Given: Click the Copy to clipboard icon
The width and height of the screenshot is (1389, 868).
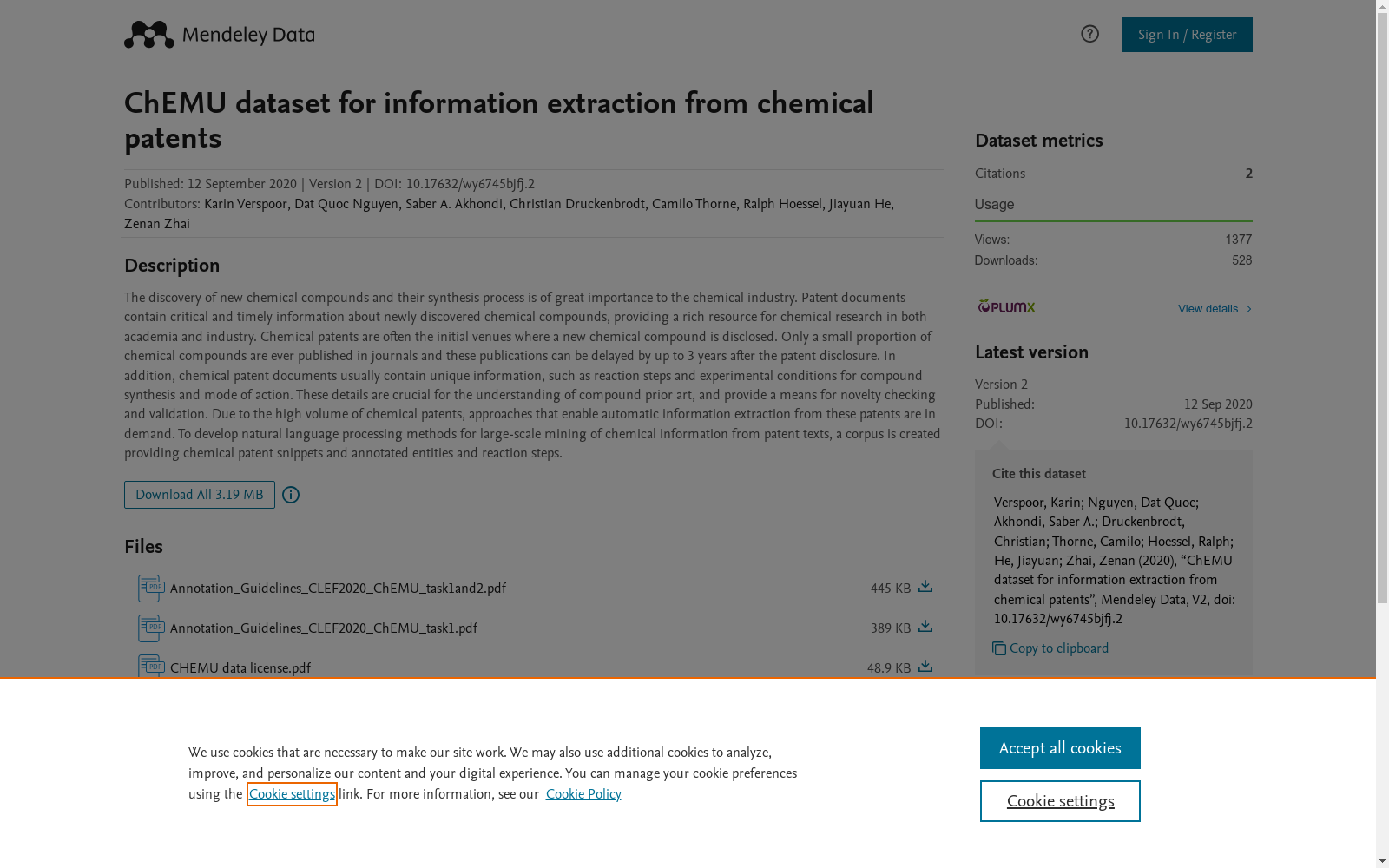Looking at the screenshot, I should coord(999,648).
